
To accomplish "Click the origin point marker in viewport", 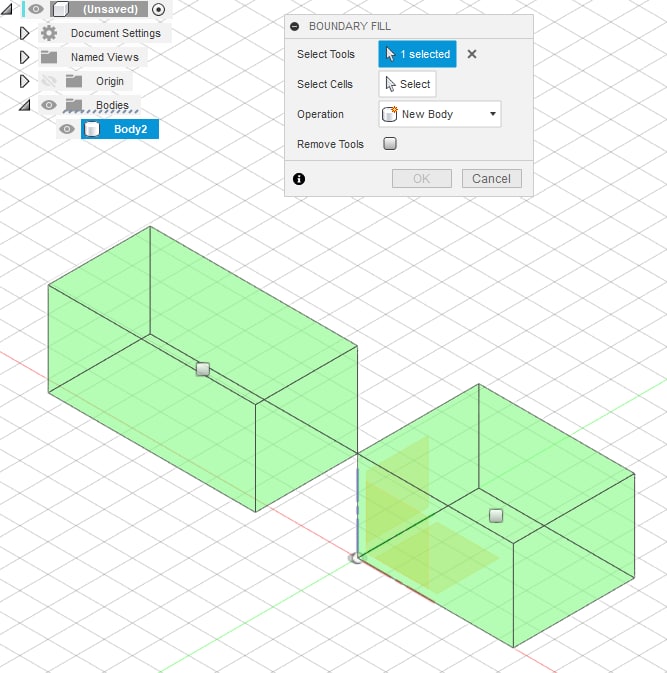I will [x=356, y=558].
